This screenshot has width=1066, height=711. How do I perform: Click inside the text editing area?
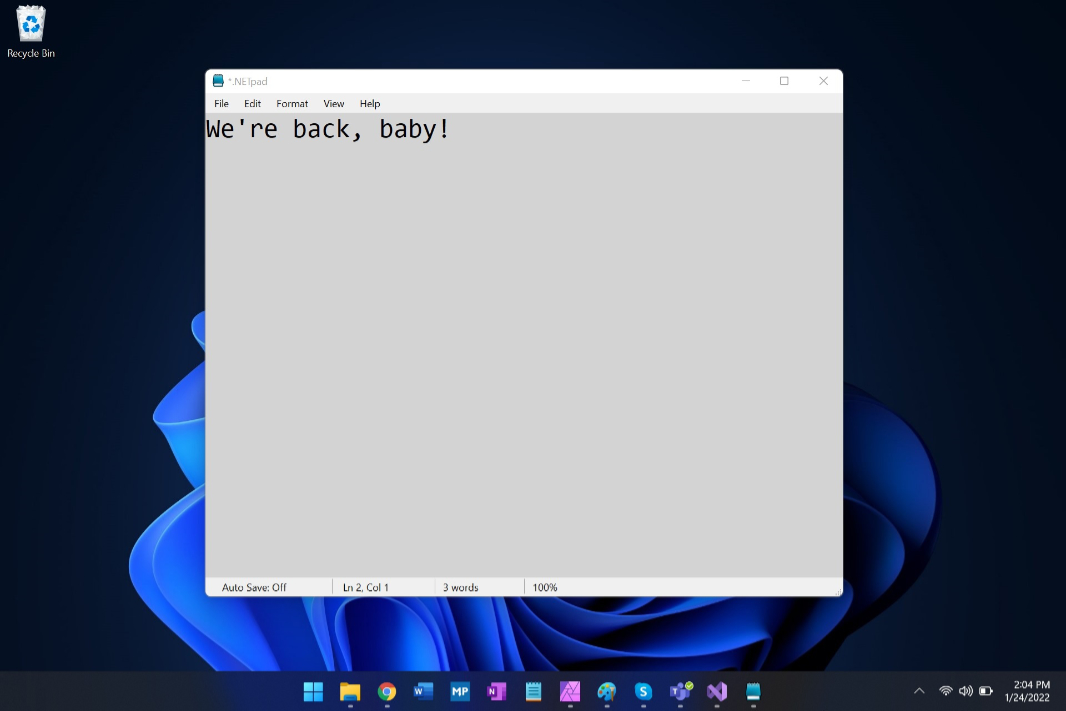(523, 350)
